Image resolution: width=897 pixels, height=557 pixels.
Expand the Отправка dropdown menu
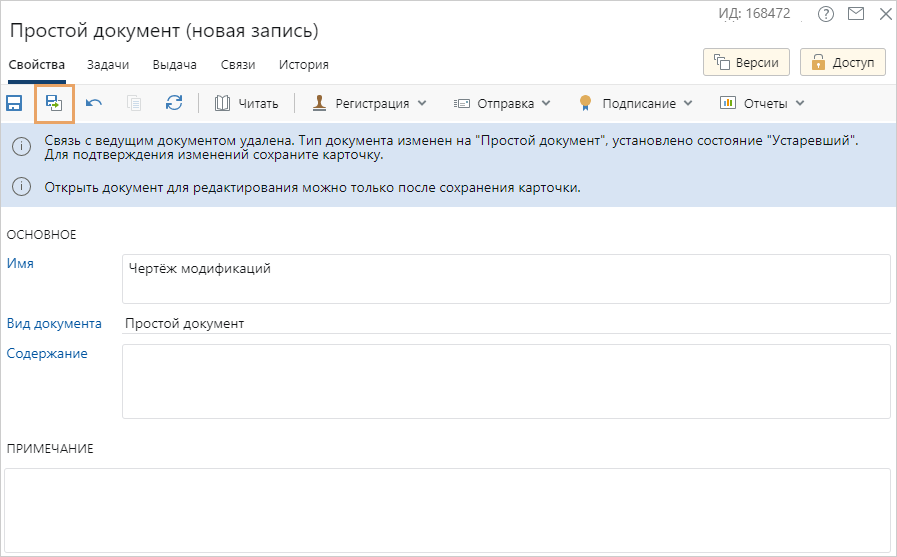point(502,103)
